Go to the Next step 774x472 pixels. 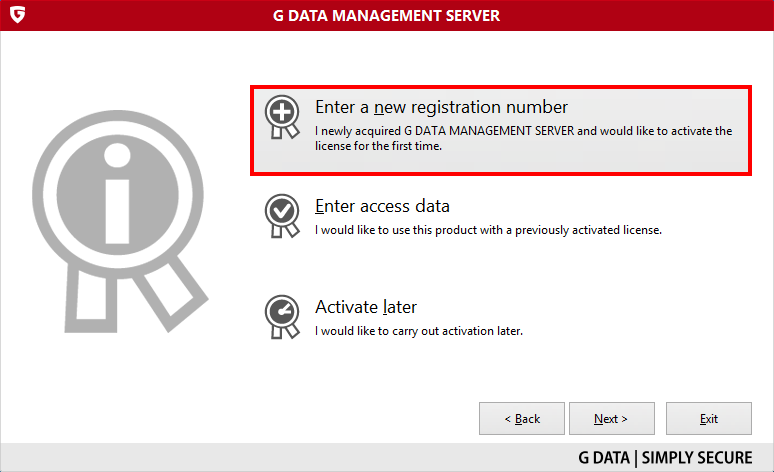(x=612, y=419)
